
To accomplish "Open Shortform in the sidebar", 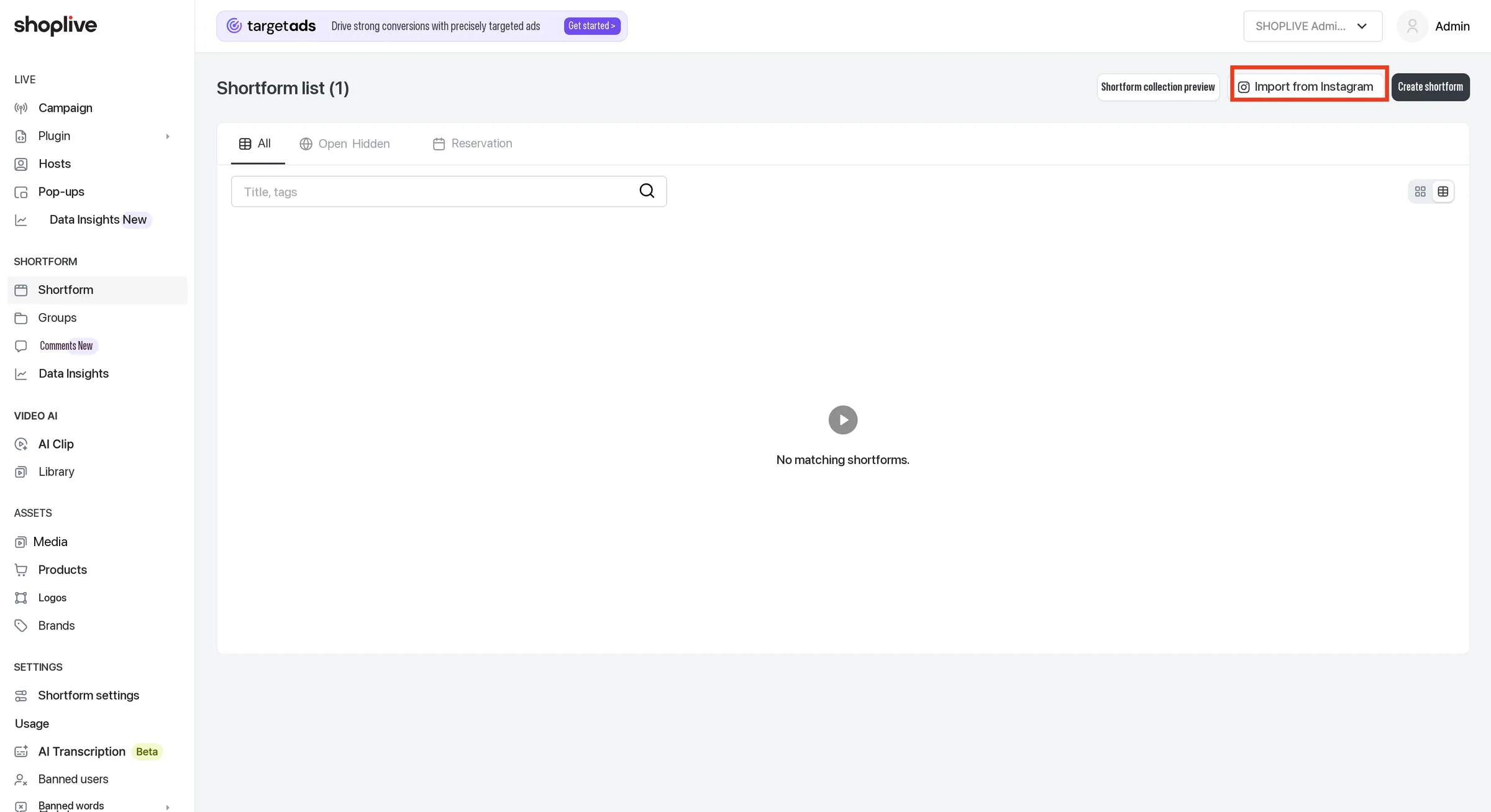I will click(98, 290).
